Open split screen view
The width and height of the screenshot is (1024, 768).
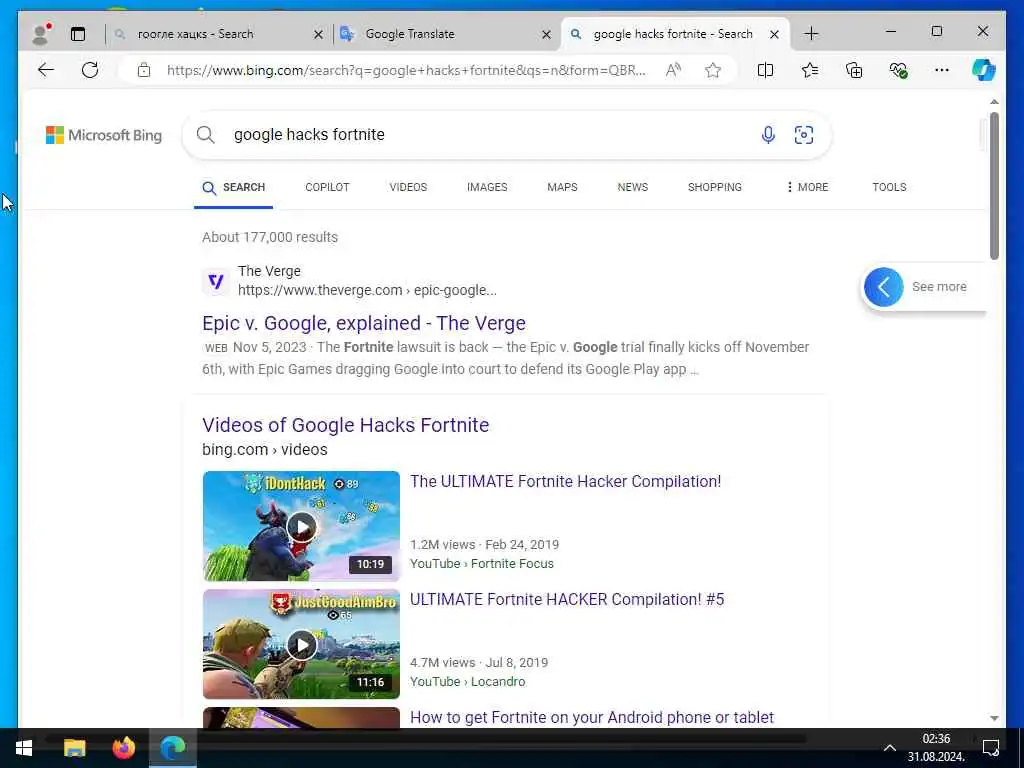point(765,70)
